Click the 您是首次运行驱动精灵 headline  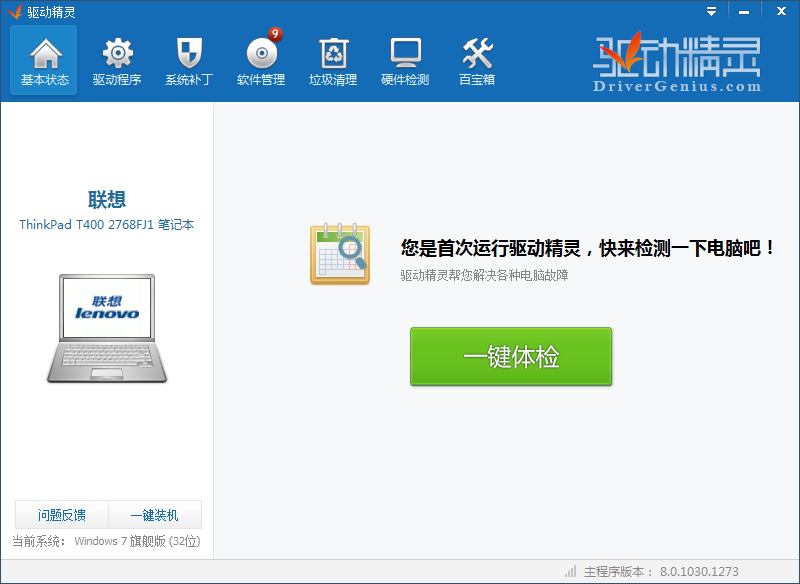[x=588, y=248]
